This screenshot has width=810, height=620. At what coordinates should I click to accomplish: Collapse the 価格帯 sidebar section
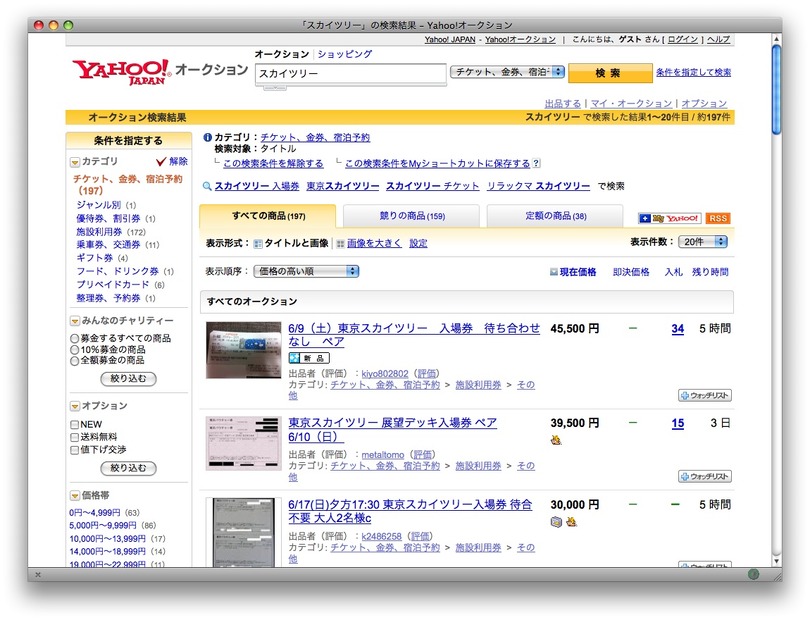tap(75, 495)
